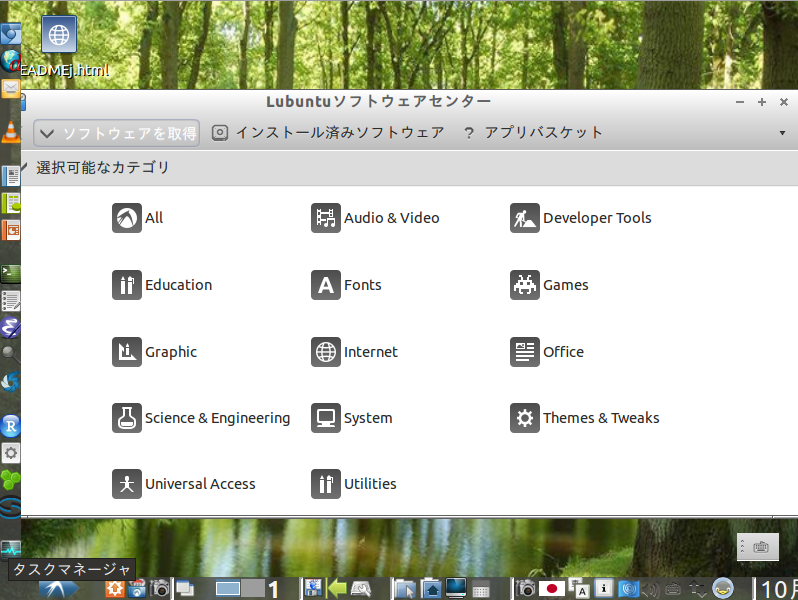This screenshot has width=798, height=600.
Task: Open the Audio & Video category
Action: point(375,218)
